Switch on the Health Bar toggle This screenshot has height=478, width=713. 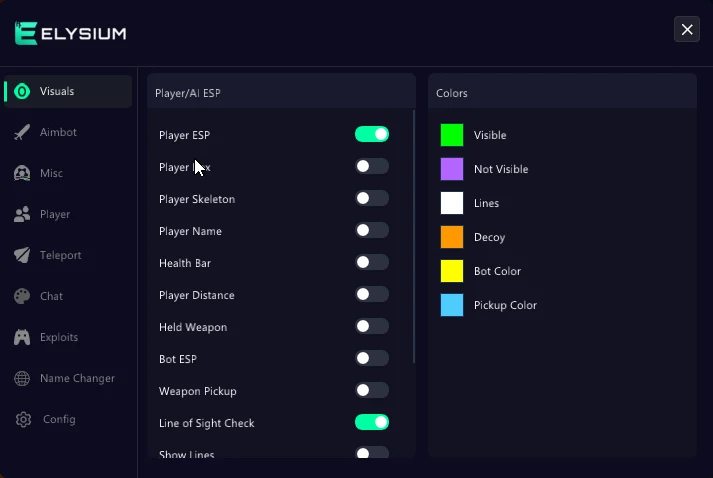pos(372,262)
